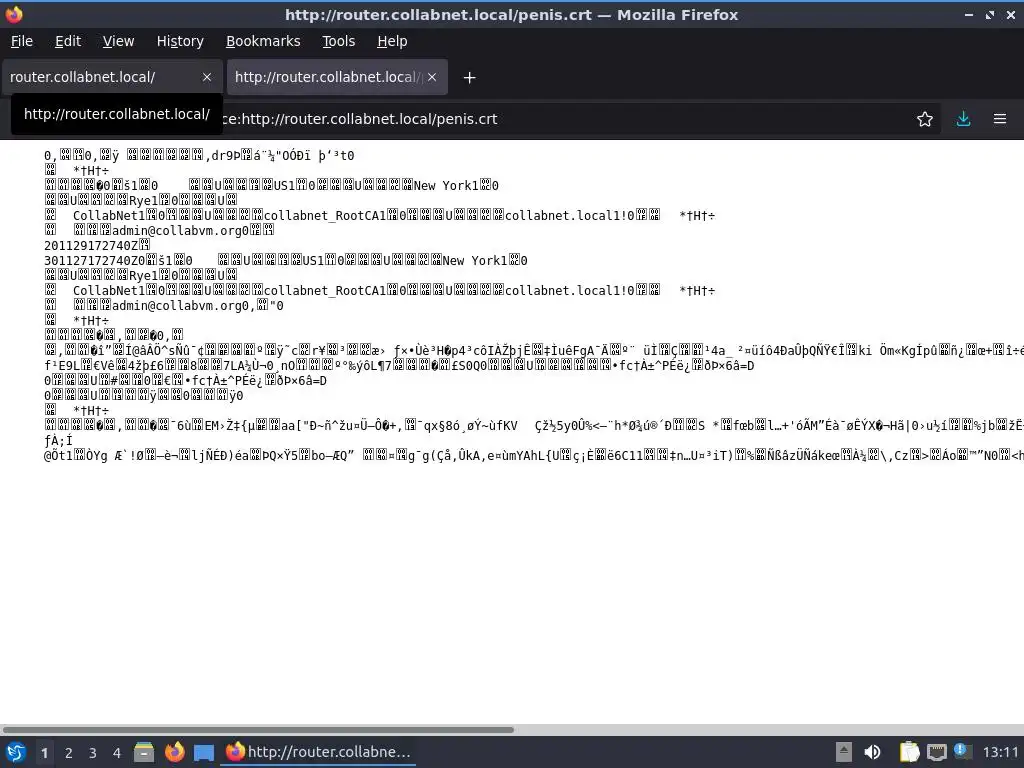Switch to virtual desktop 3

[93, 753]
